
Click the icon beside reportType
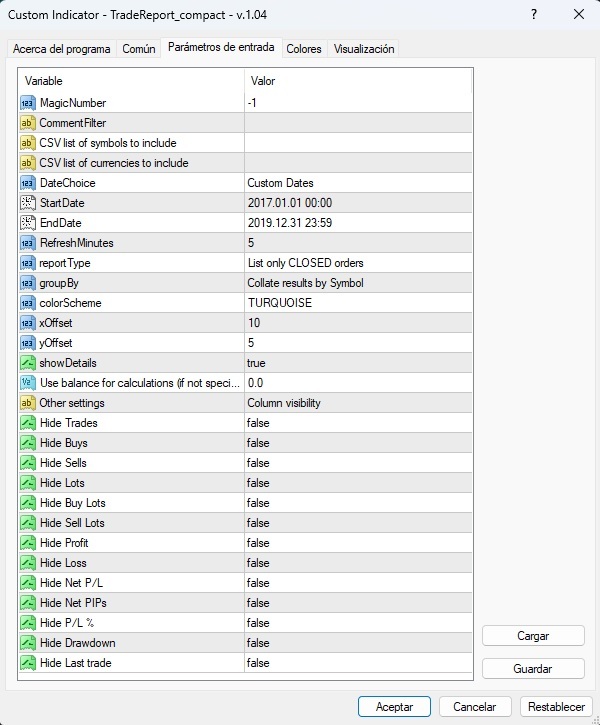pyautogui.click(x=28, y=263)
